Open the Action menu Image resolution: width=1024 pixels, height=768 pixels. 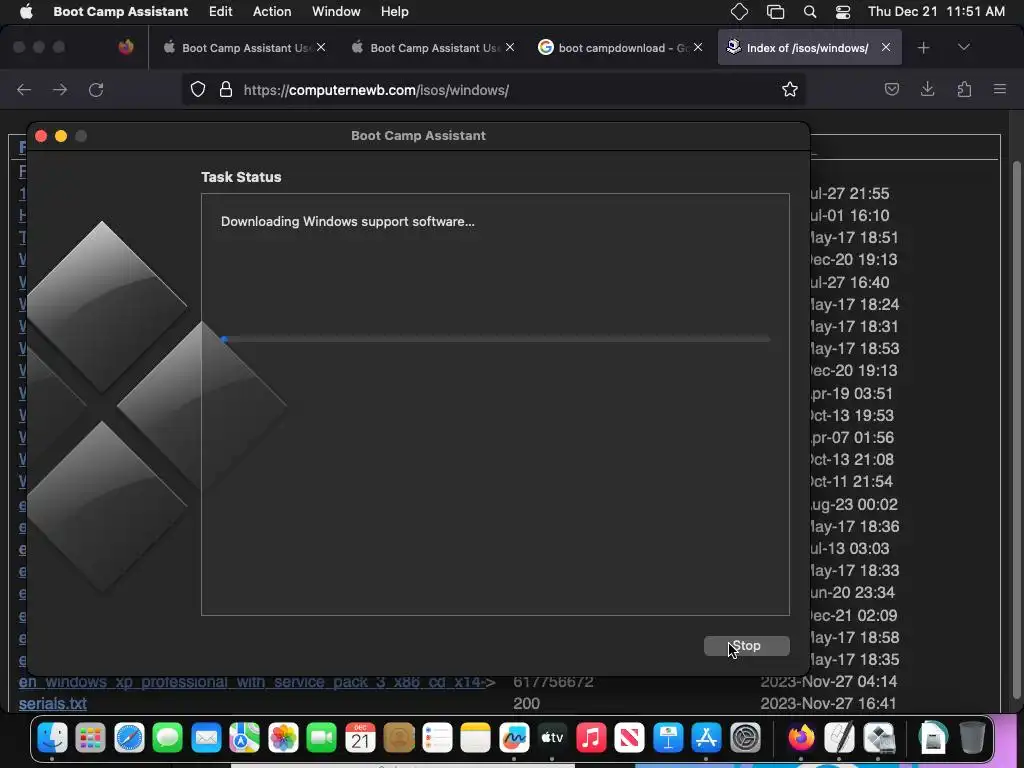tap(272, 11)
